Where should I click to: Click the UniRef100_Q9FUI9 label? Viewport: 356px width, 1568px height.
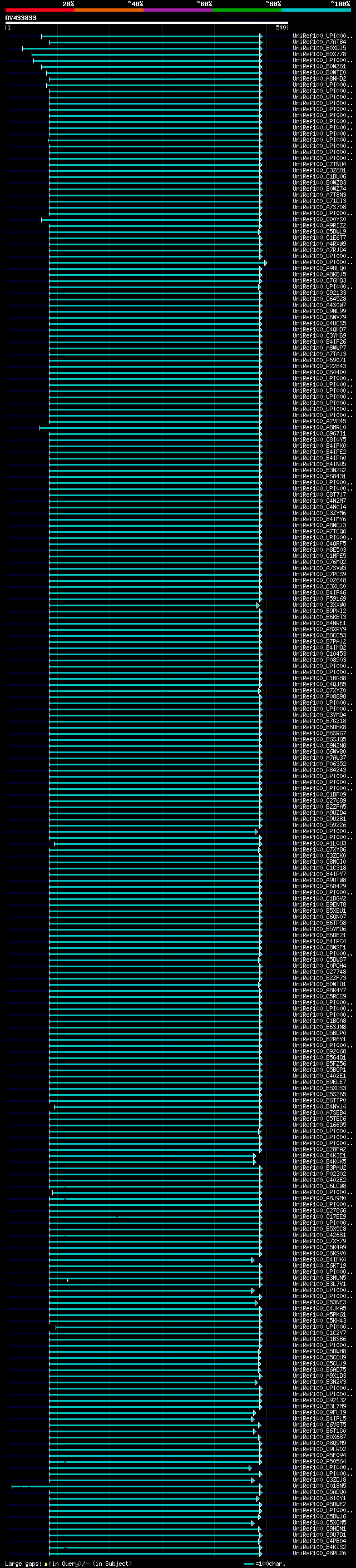click(319, 1413)
